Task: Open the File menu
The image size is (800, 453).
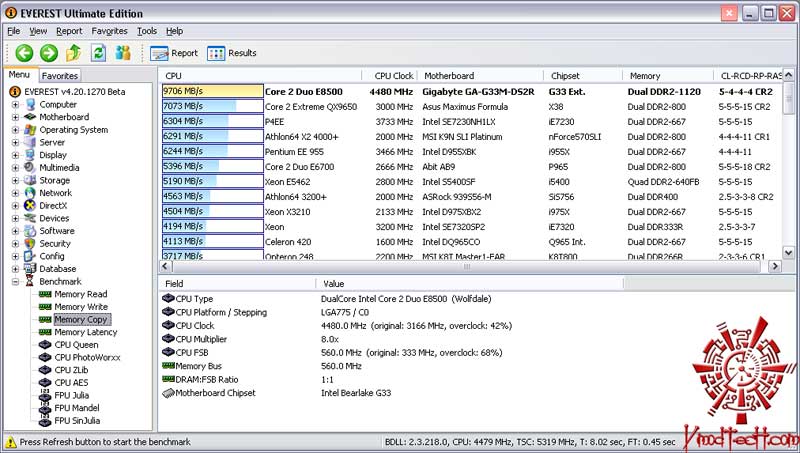Action: [x=14, y=31]
